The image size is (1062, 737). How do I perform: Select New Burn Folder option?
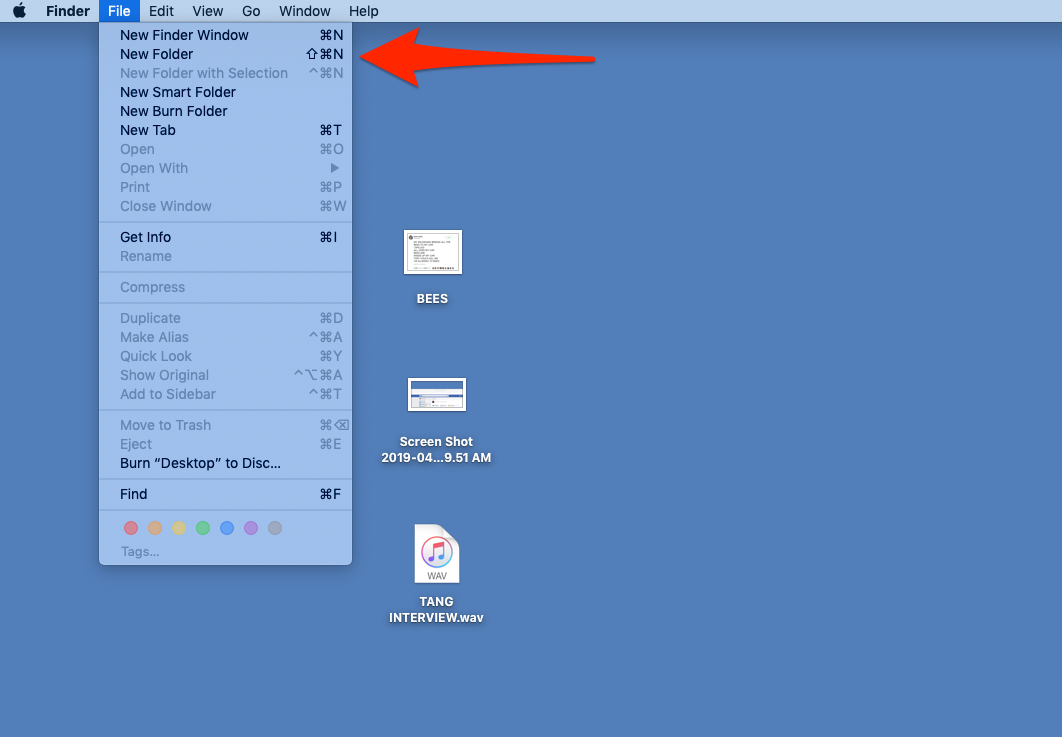pos(174,111)
